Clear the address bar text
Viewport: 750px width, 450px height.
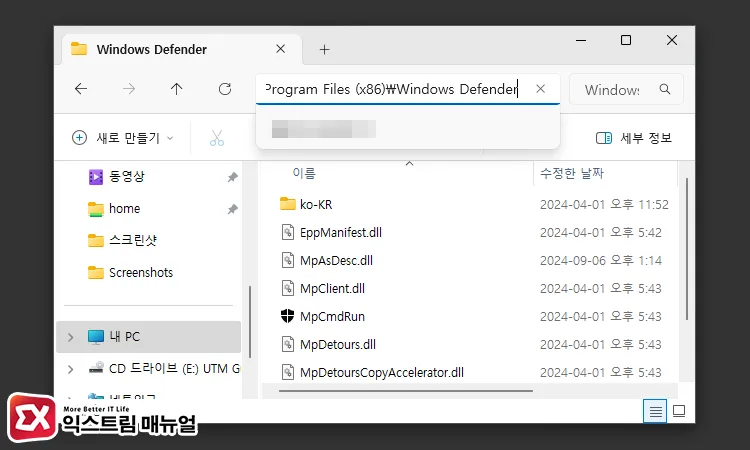click(x=540, y=89)
